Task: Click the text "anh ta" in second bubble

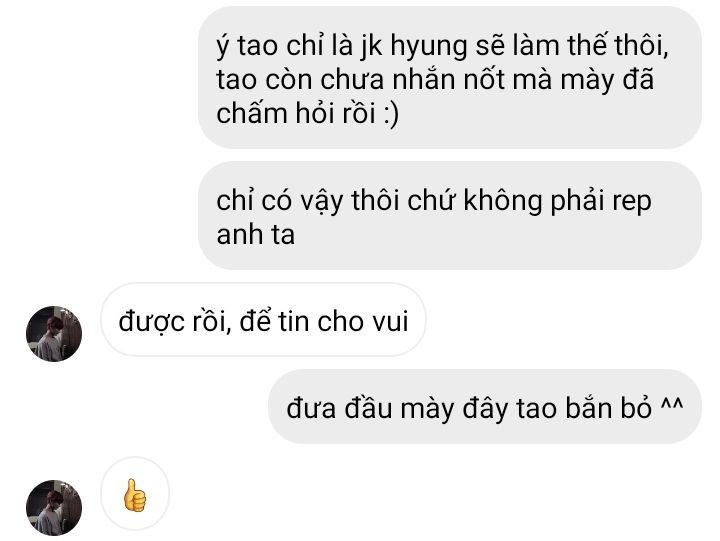Action: pyautogui.click(x=255, y=234)
